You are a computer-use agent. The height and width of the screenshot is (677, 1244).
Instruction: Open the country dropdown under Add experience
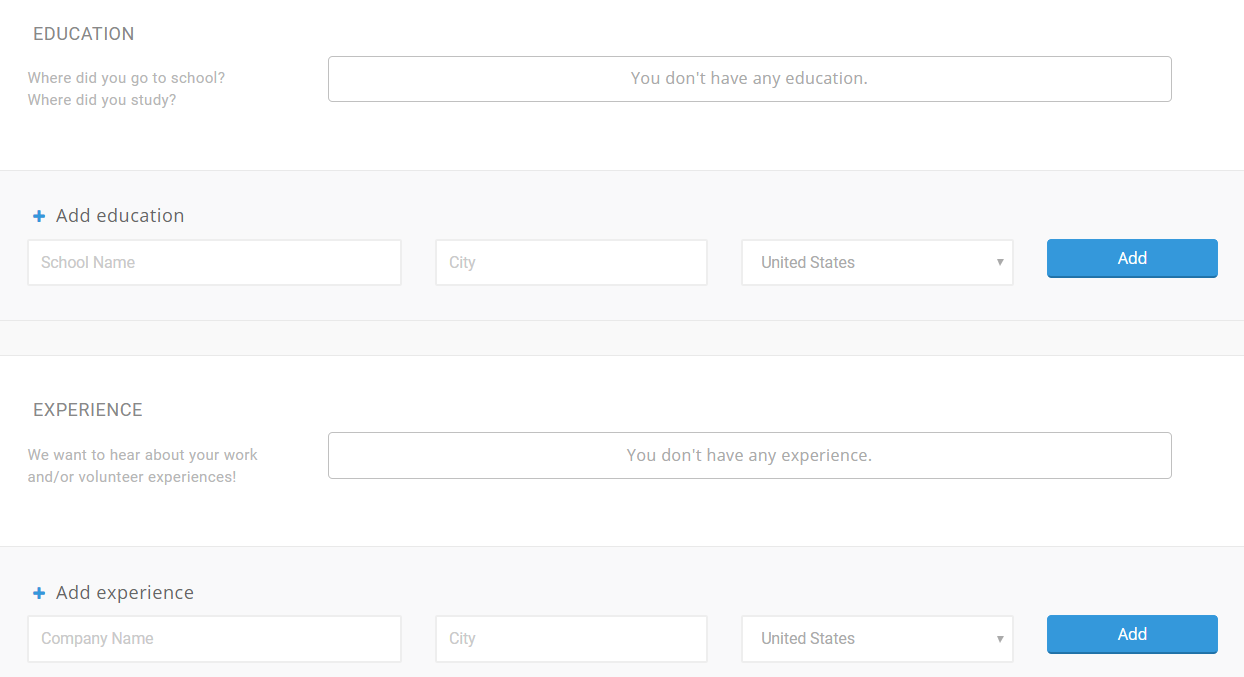pos(877,638)
